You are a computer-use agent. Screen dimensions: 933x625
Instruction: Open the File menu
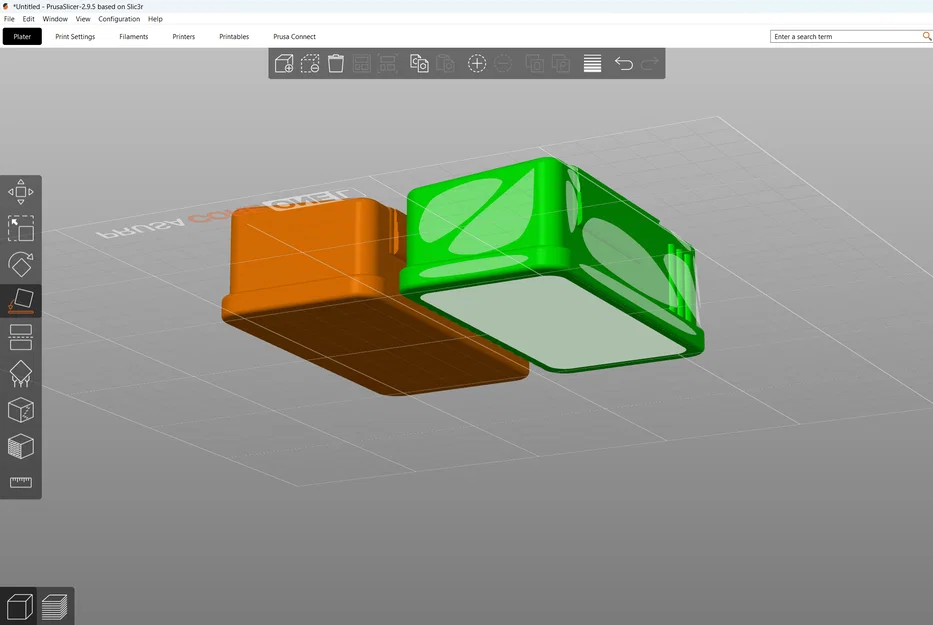(9, 19)
